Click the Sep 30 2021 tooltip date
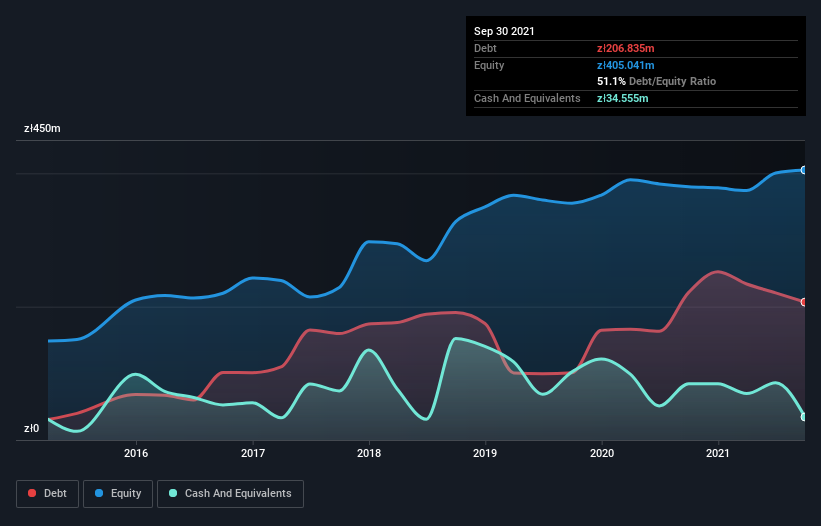The width and height of the screenshot is (821, 526). (504, 31)
